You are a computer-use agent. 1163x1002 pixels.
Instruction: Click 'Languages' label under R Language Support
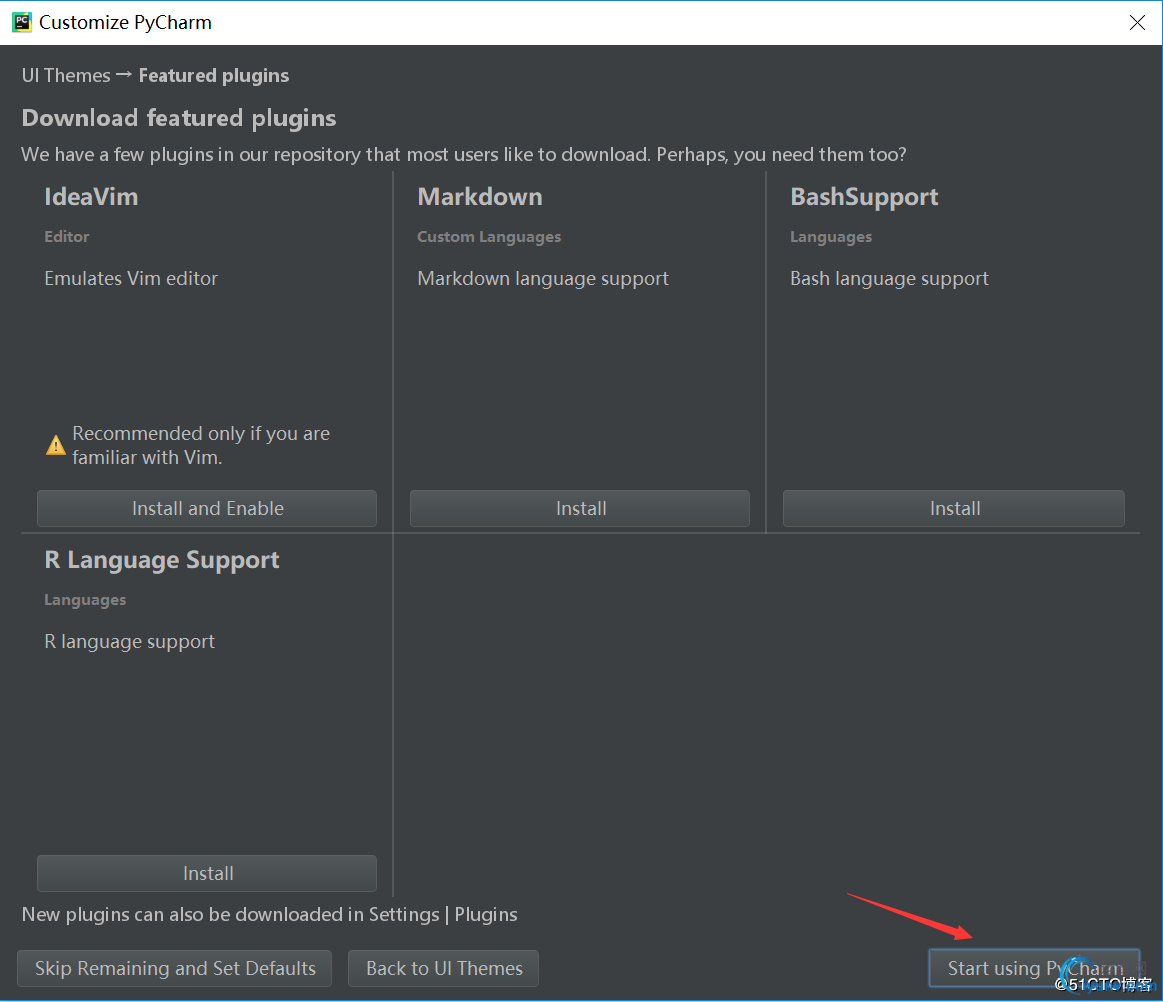(x=85, y=600)
